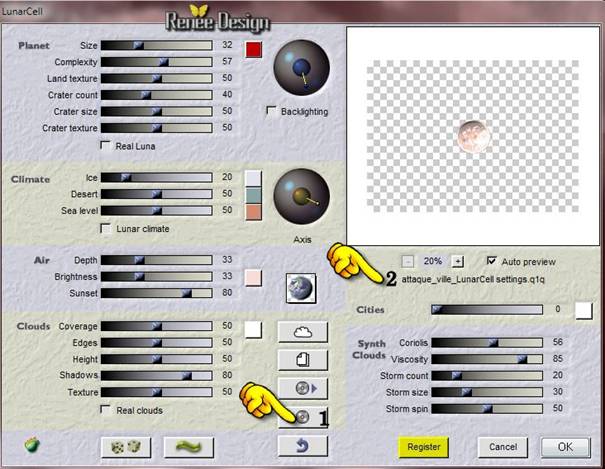Image resolution: width=605 pixels, height=469 pixels.
Task: Click the Ice slider
Action: pyautogui.click(x=157, y=177)
